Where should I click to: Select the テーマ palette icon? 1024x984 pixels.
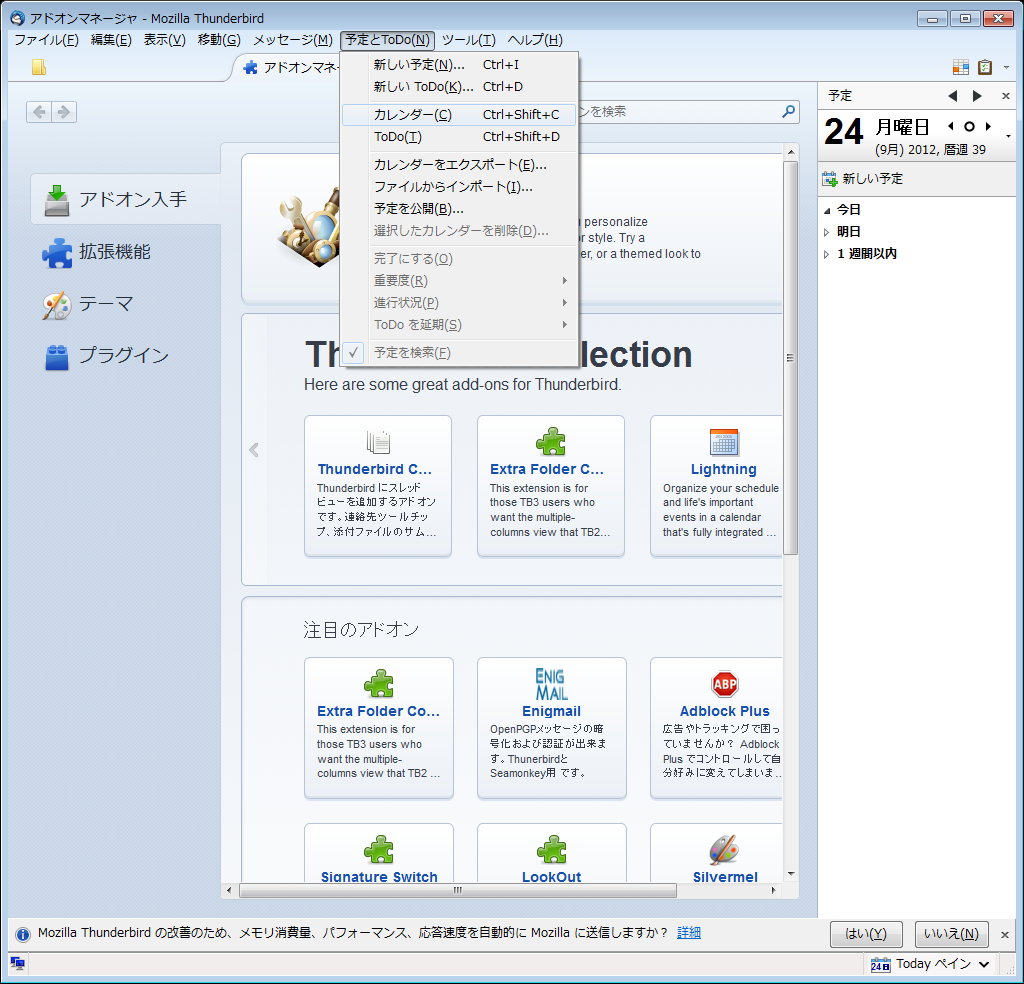[57, 305]
